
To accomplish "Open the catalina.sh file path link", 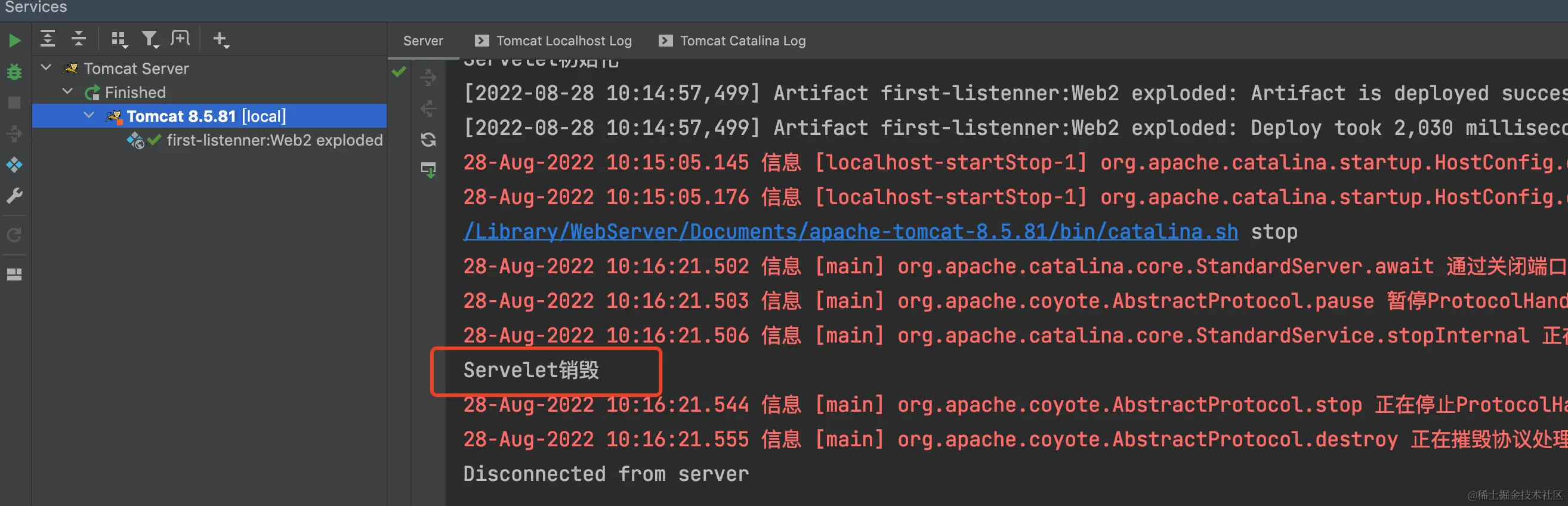I will pos(850,232).
